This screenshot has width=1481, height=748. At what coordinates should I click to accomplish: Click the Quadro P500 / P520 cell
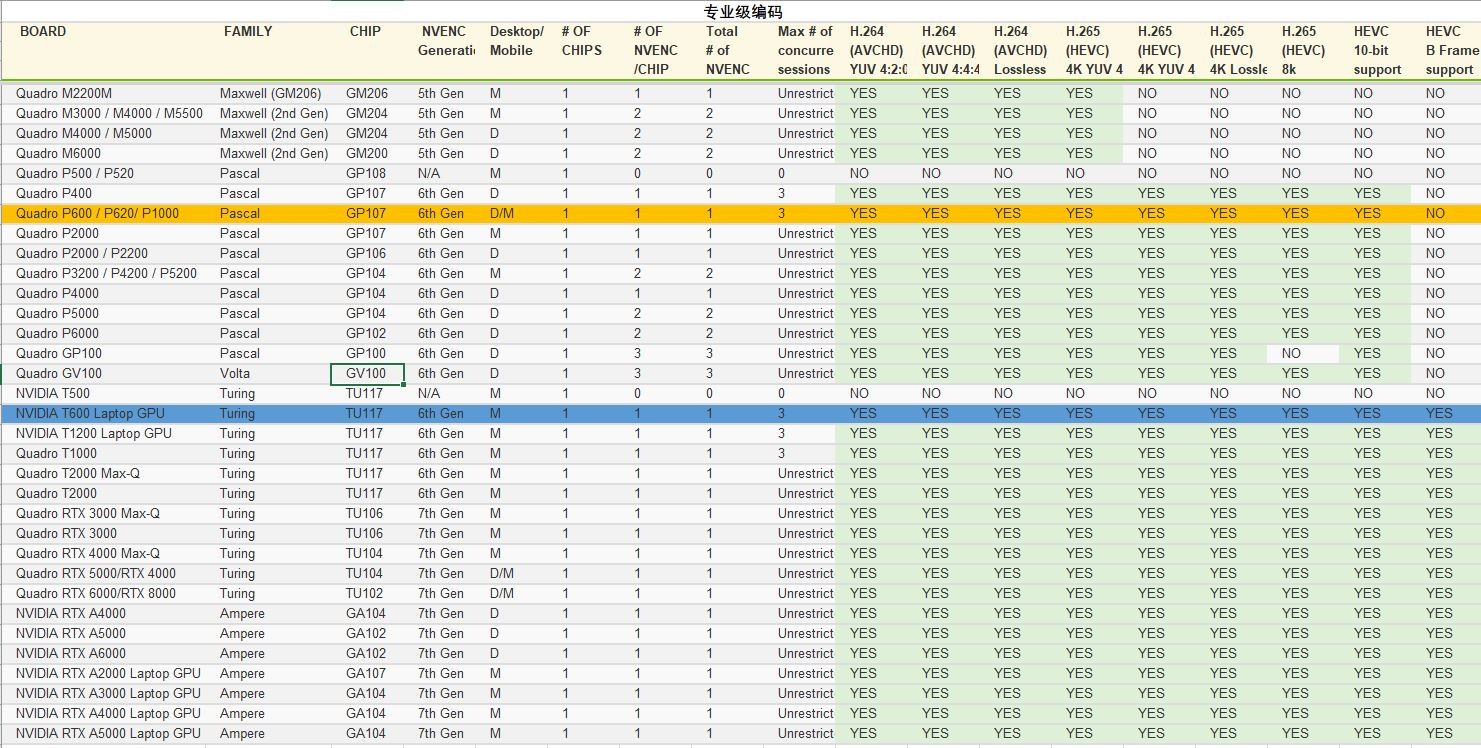pyautogui.click(x=103, y=173)
